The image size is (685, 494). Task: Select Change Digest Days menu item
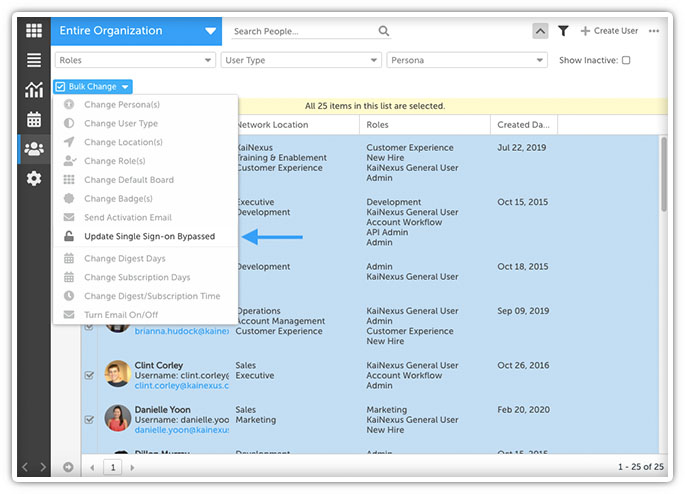[145, 258]
